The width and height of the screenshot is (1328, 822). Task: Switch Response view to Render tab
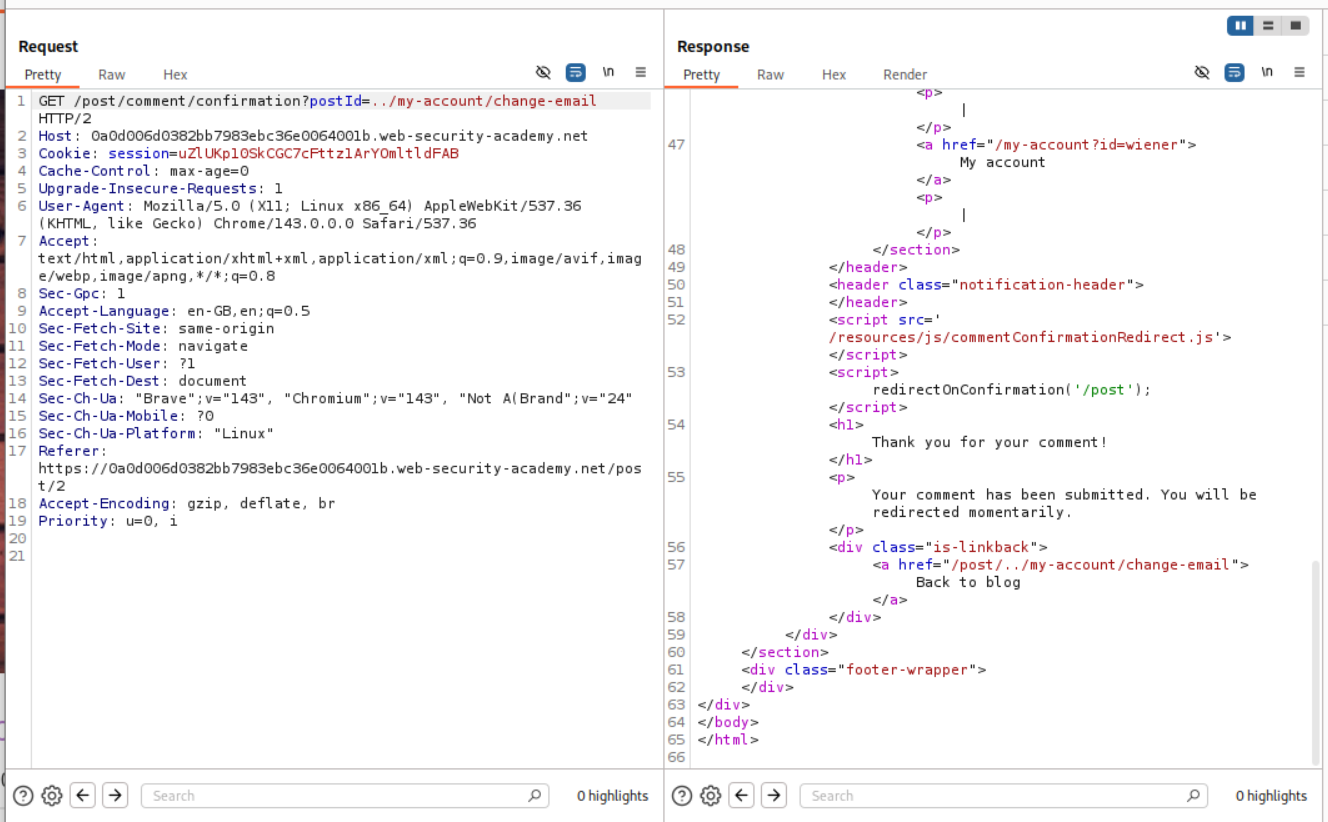point(905,75)
